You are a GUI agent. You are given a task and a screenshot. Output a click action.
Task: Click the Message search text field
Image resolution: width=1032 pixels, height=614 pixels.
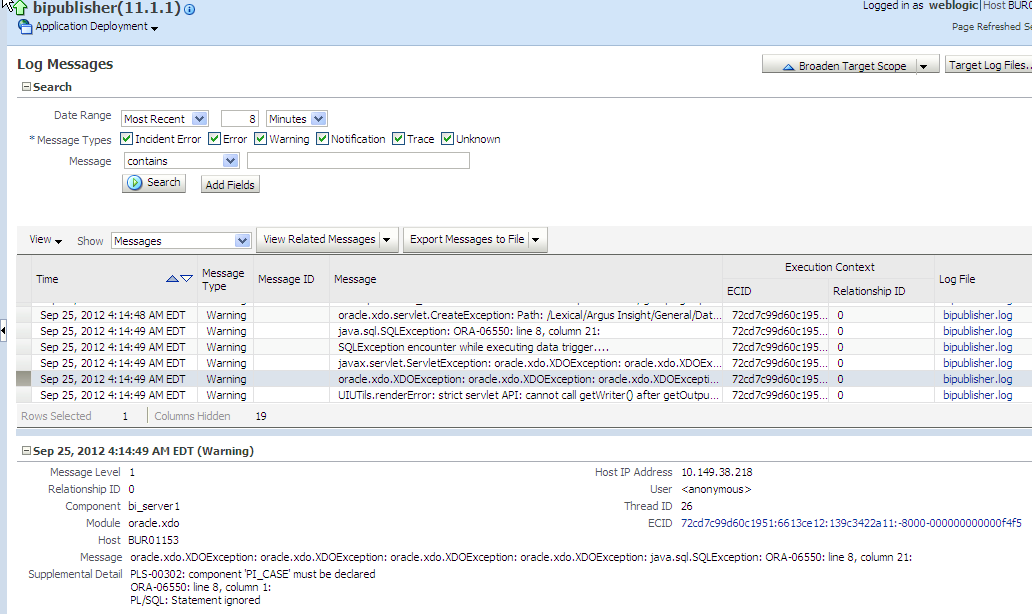click(358, 161)
